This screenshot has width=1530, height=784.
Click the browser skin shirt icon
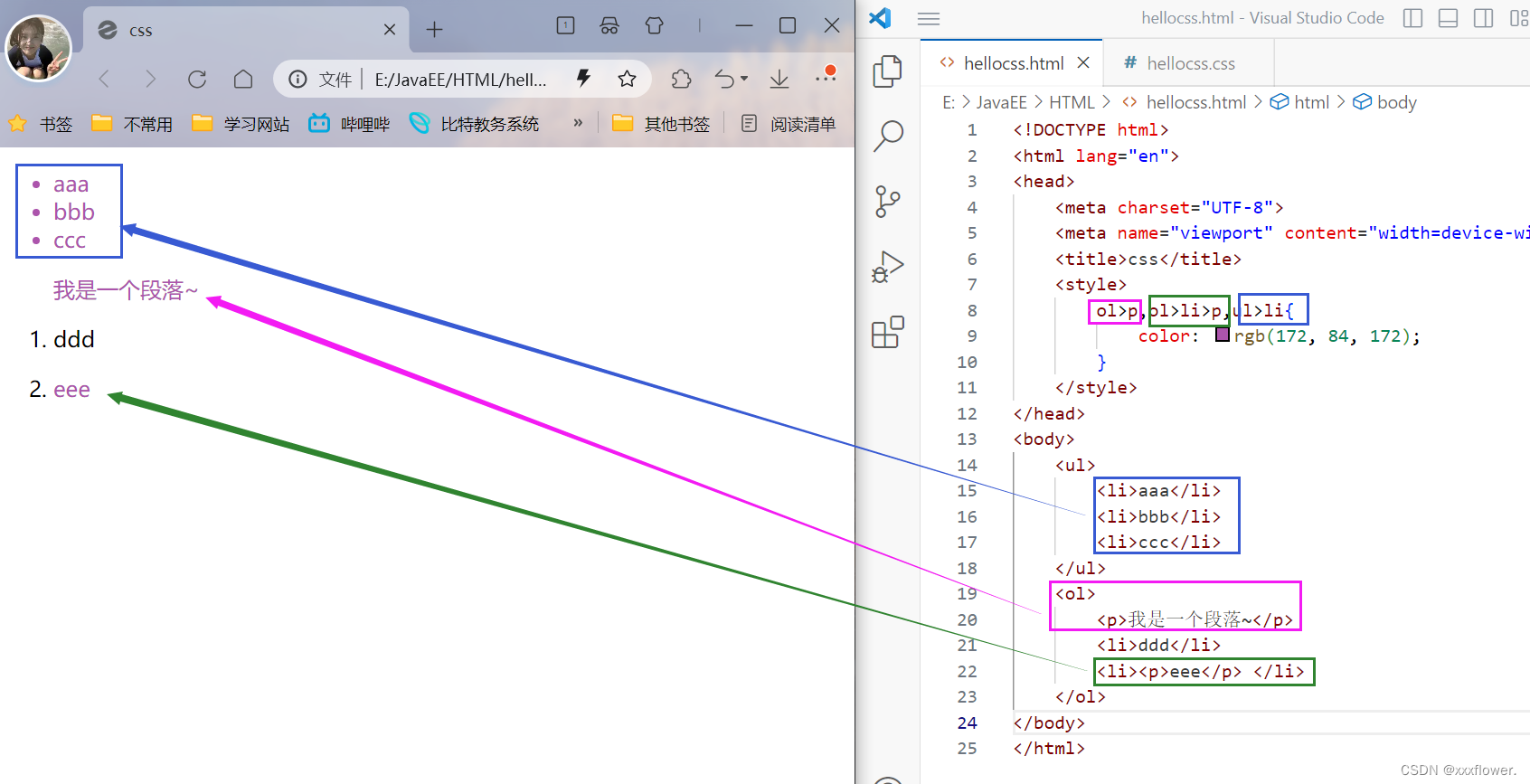coord(655,26)
